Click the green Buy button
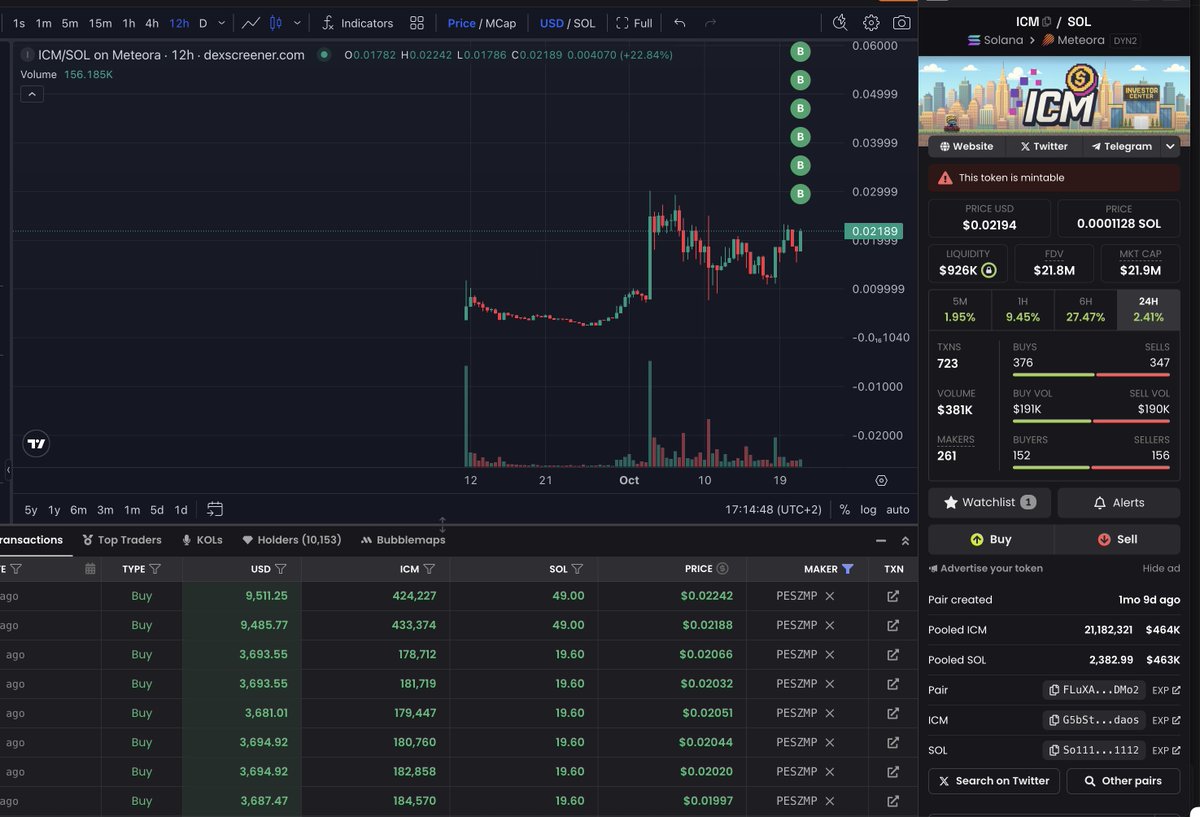The width and height of the screenshot is (1200, 817). [x=990, y=539]
